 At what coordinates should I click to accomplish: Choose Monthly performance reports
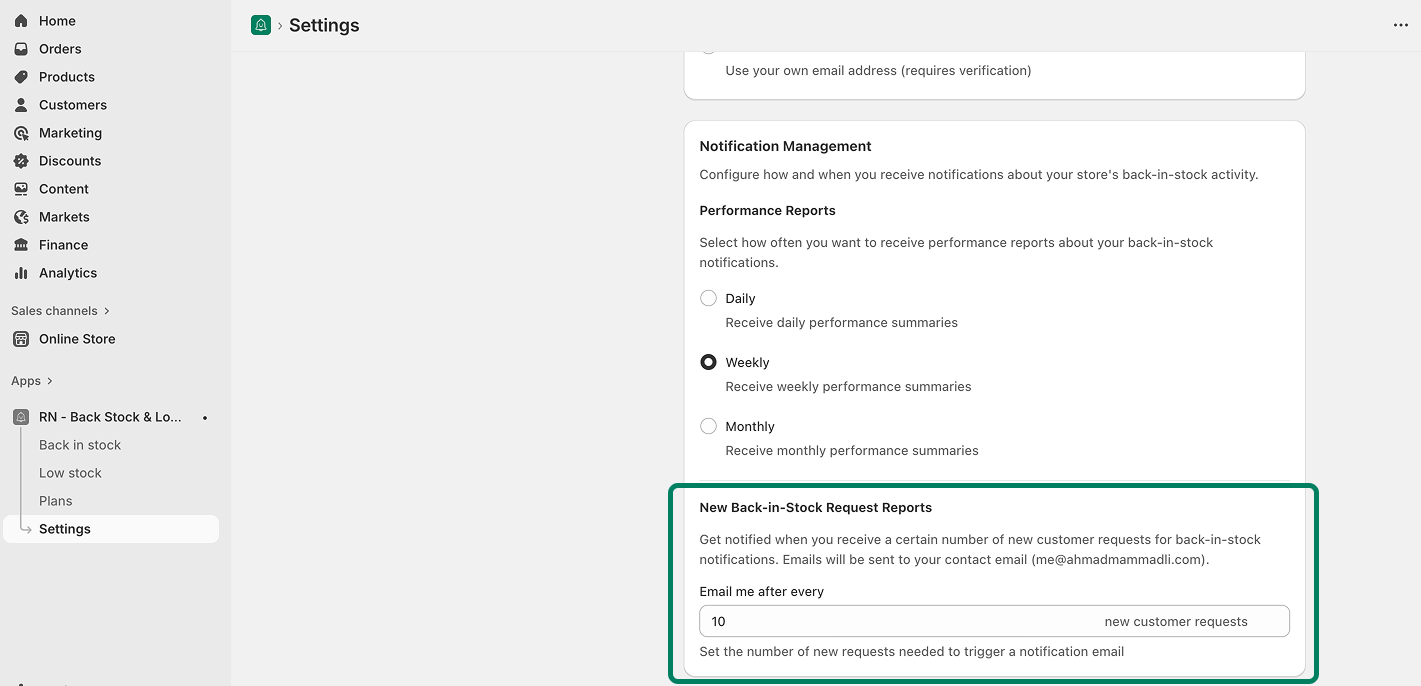pyautogui.click(x=708, y=426)
